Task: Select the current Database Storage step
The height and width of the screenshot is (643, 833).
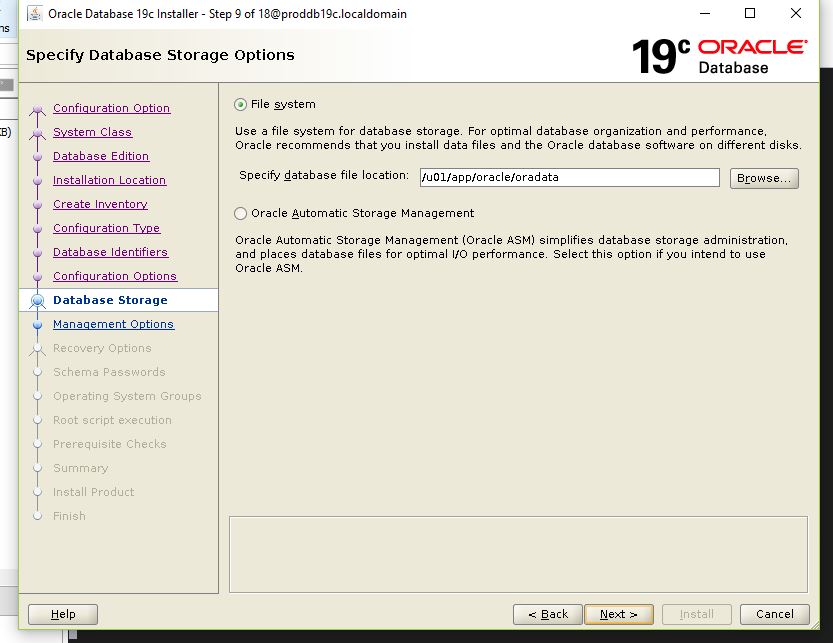Action: tap(110, 300)
